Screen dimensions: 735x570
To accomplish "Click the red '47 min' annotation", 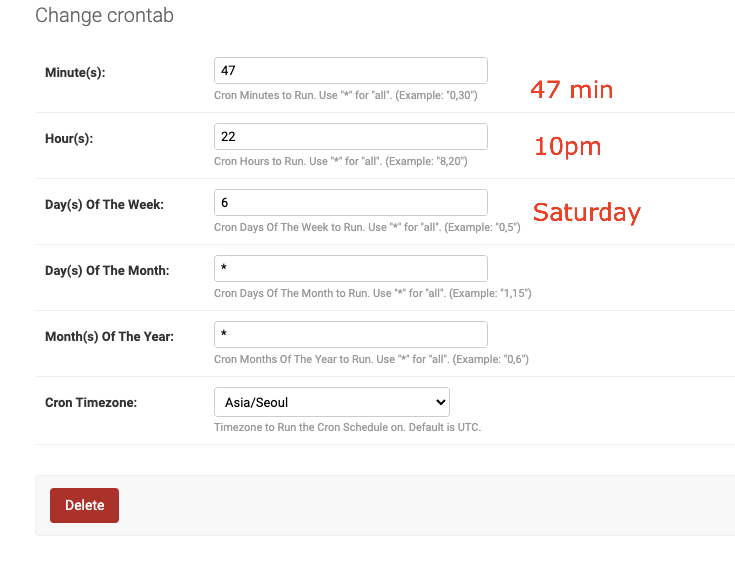I will [571, 90].
